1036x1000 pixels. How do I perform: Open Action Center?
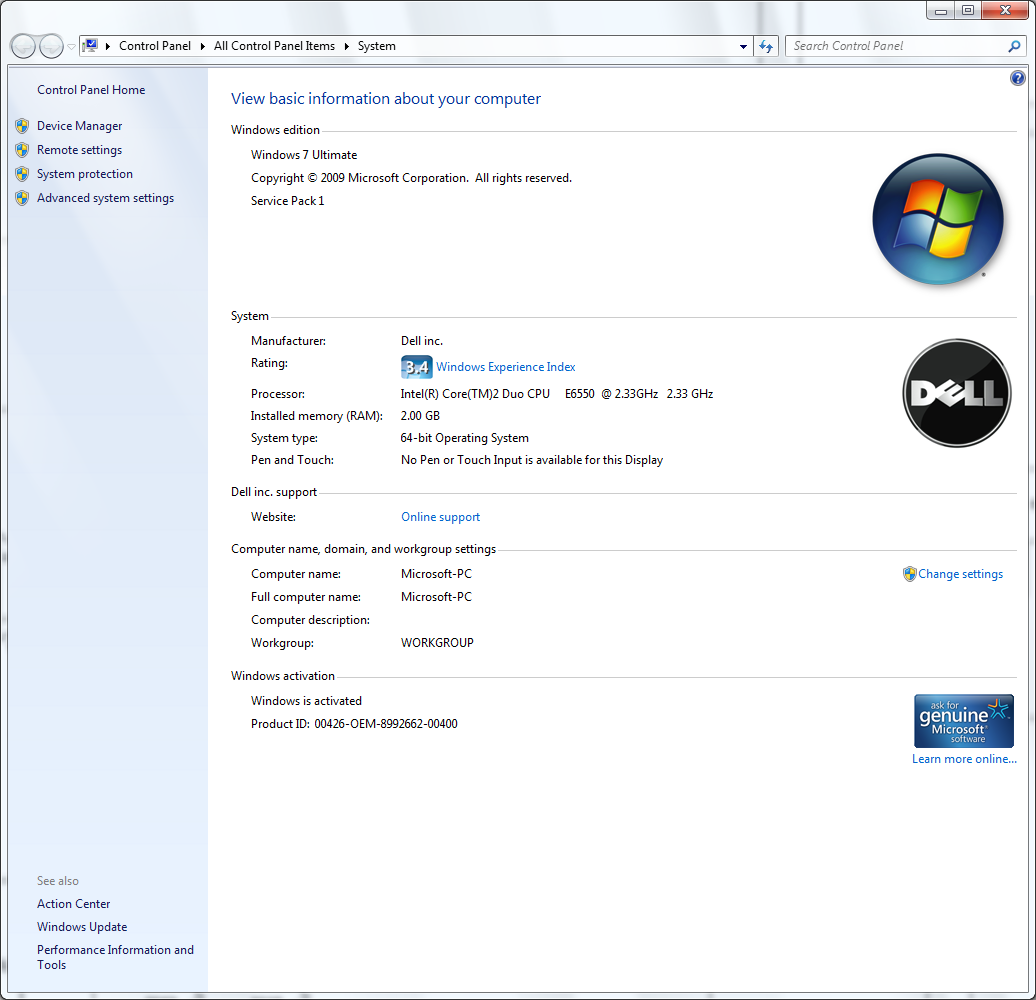tap(73, 904)
